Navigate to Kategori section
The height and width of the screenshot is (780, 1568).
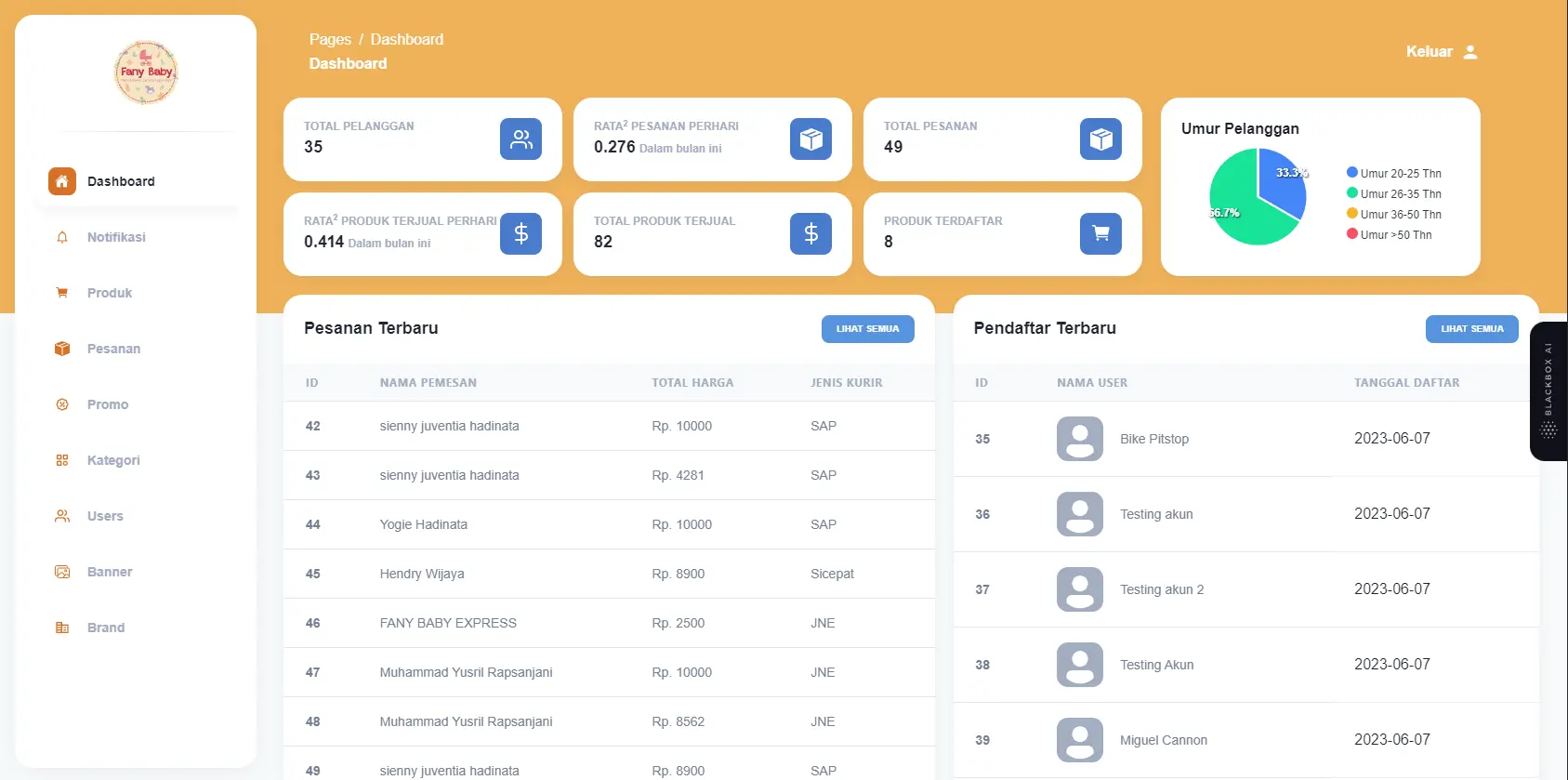pos(113,460)
